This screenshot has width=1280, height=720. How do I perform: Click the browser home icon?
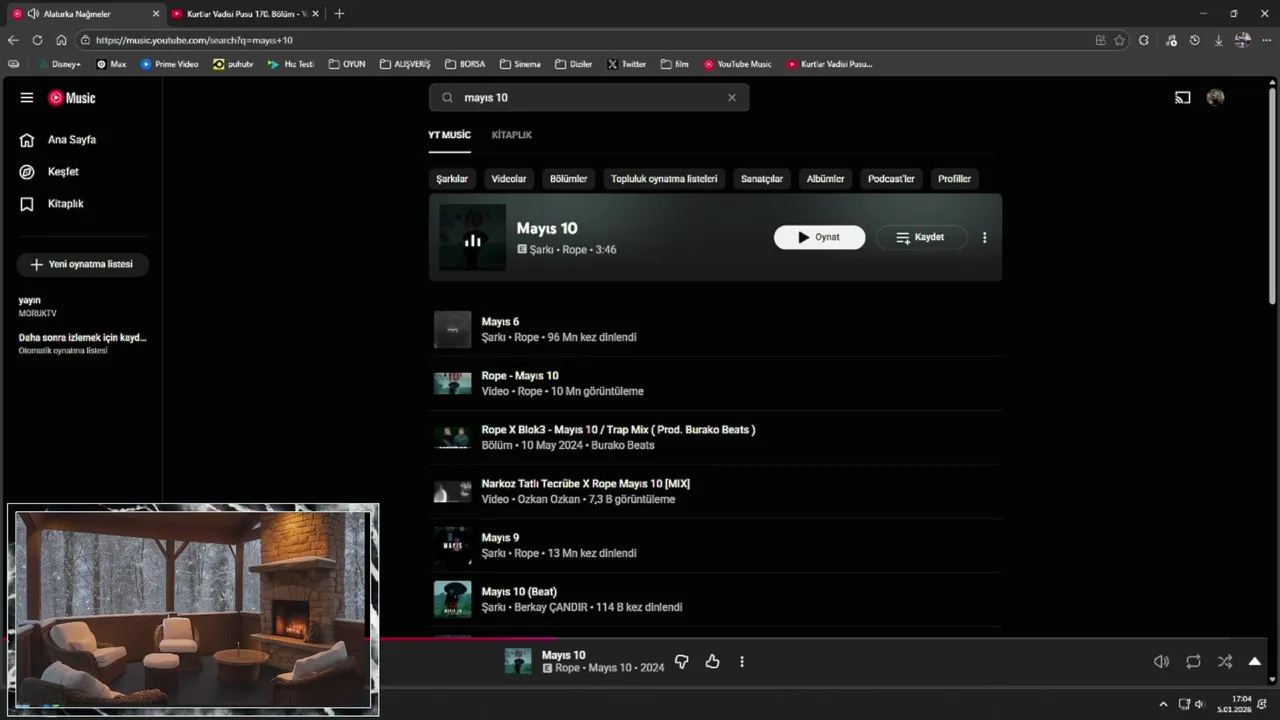(x=61, y=40)
